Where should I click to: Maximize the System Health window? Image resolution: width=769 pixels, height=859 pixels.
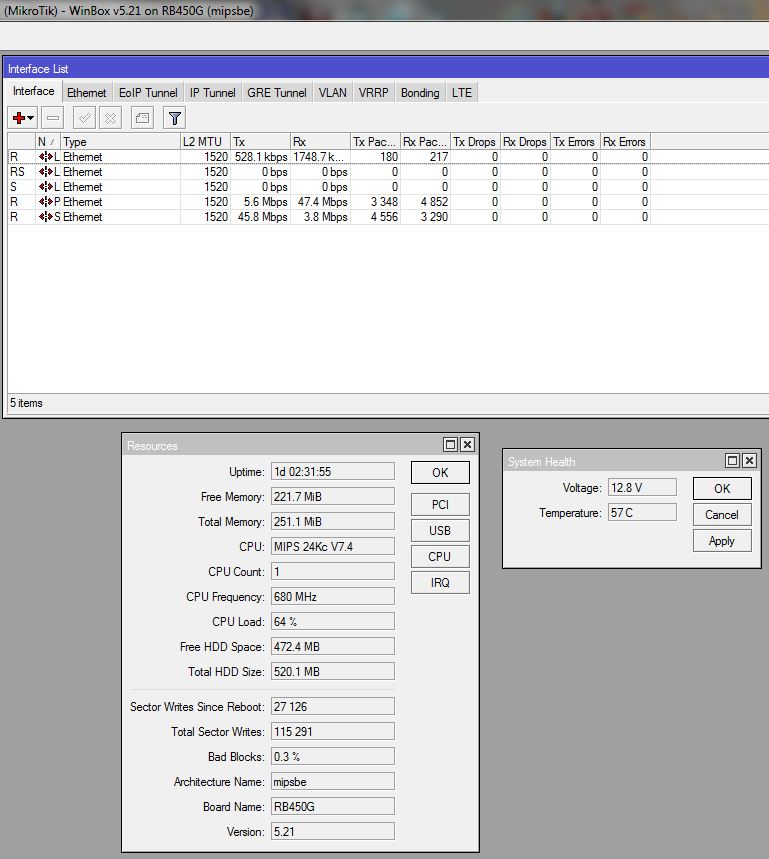tap(733, 461)
